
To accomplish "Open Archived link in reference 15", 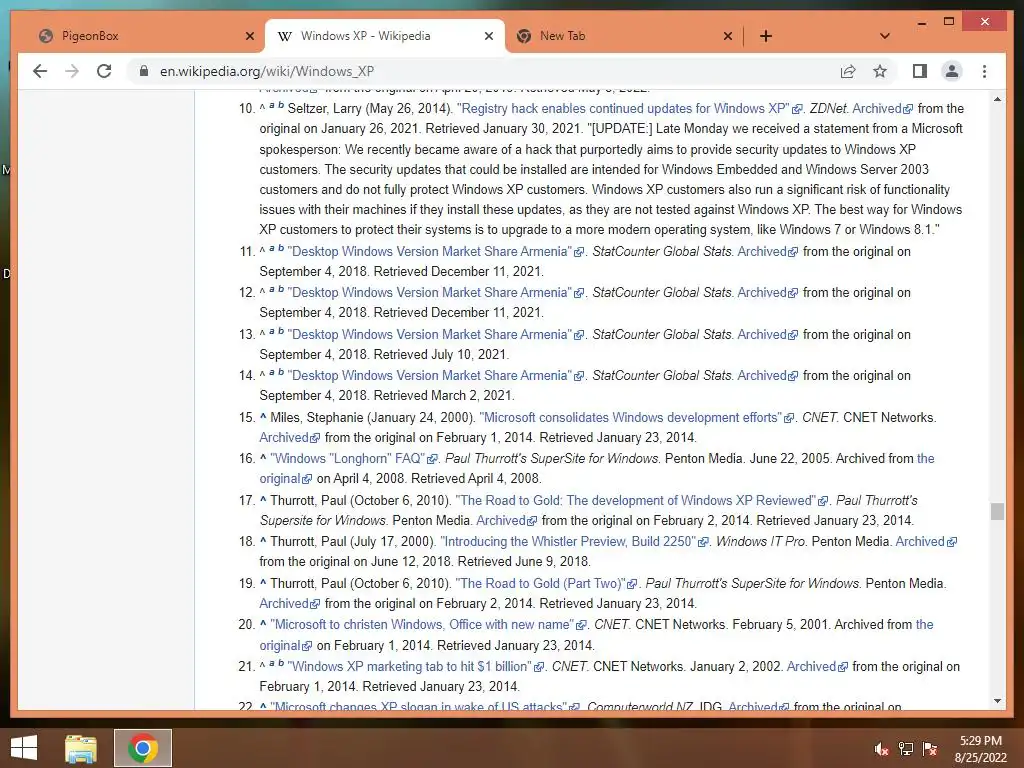I will point(289,438).
